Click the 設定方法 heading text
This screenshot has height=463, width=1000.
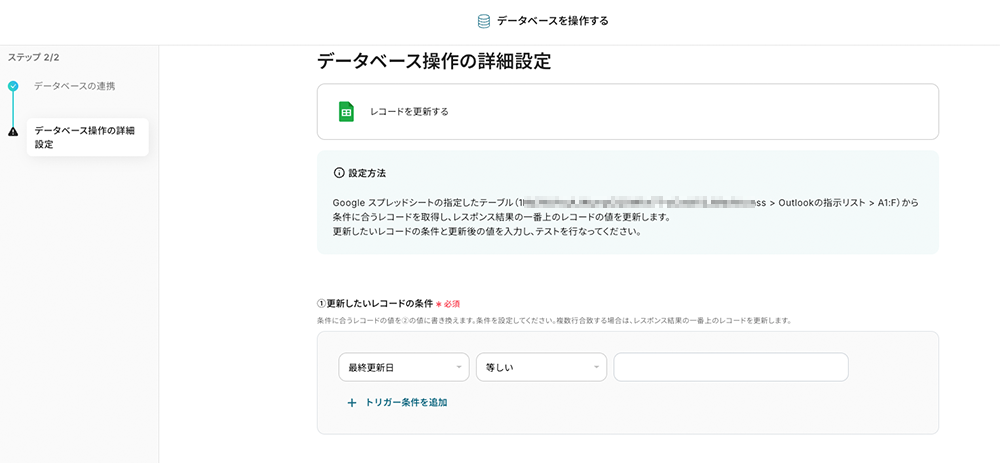pos(367,173)
